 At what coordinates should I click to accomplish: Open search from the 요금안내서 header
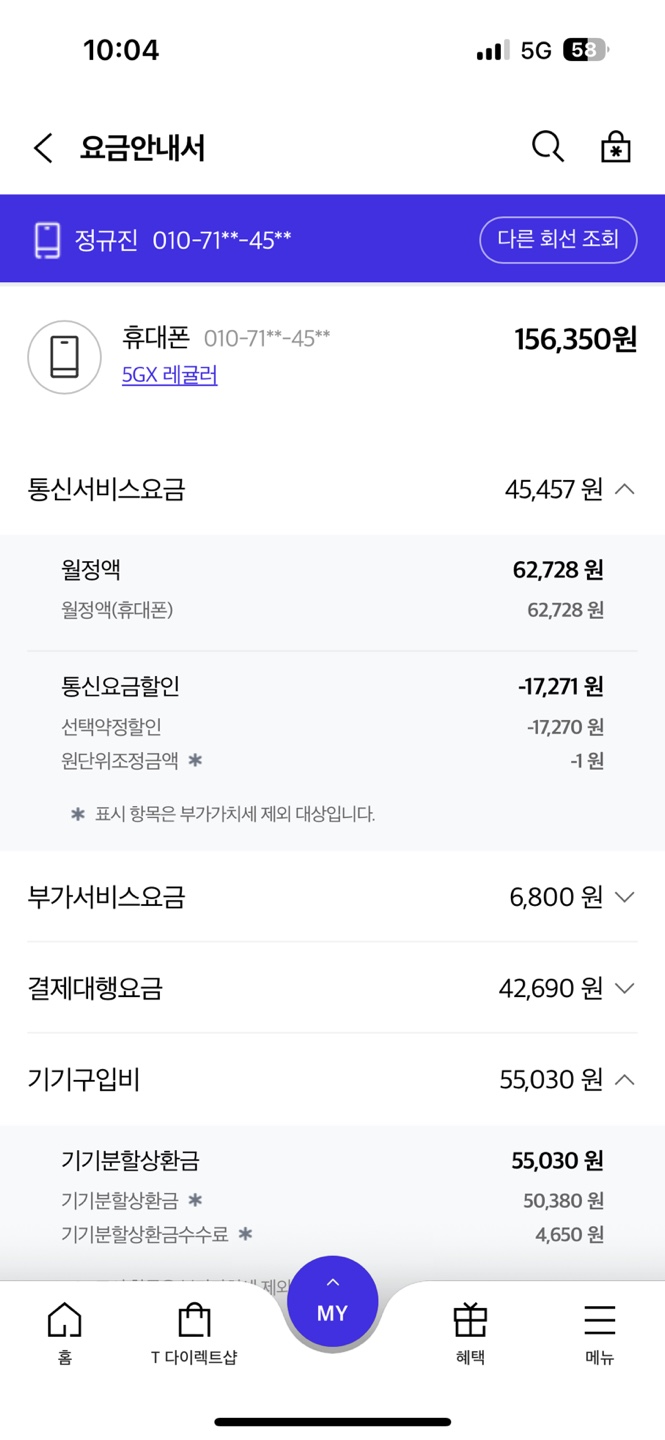click(x=547, y=146)
